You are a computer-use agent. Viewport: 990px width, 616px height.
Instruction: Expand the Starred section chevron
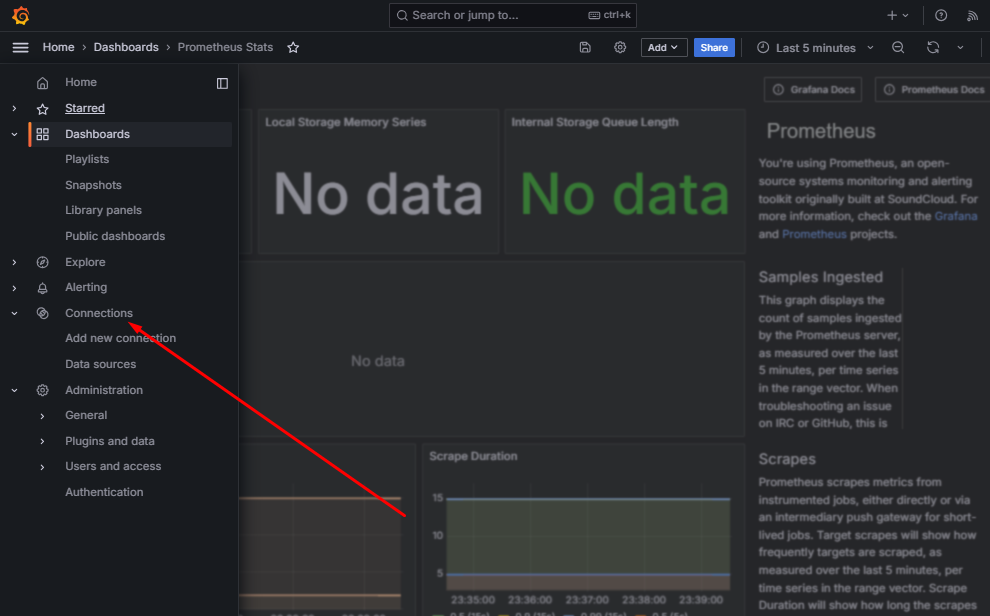[x=15, y=109]
